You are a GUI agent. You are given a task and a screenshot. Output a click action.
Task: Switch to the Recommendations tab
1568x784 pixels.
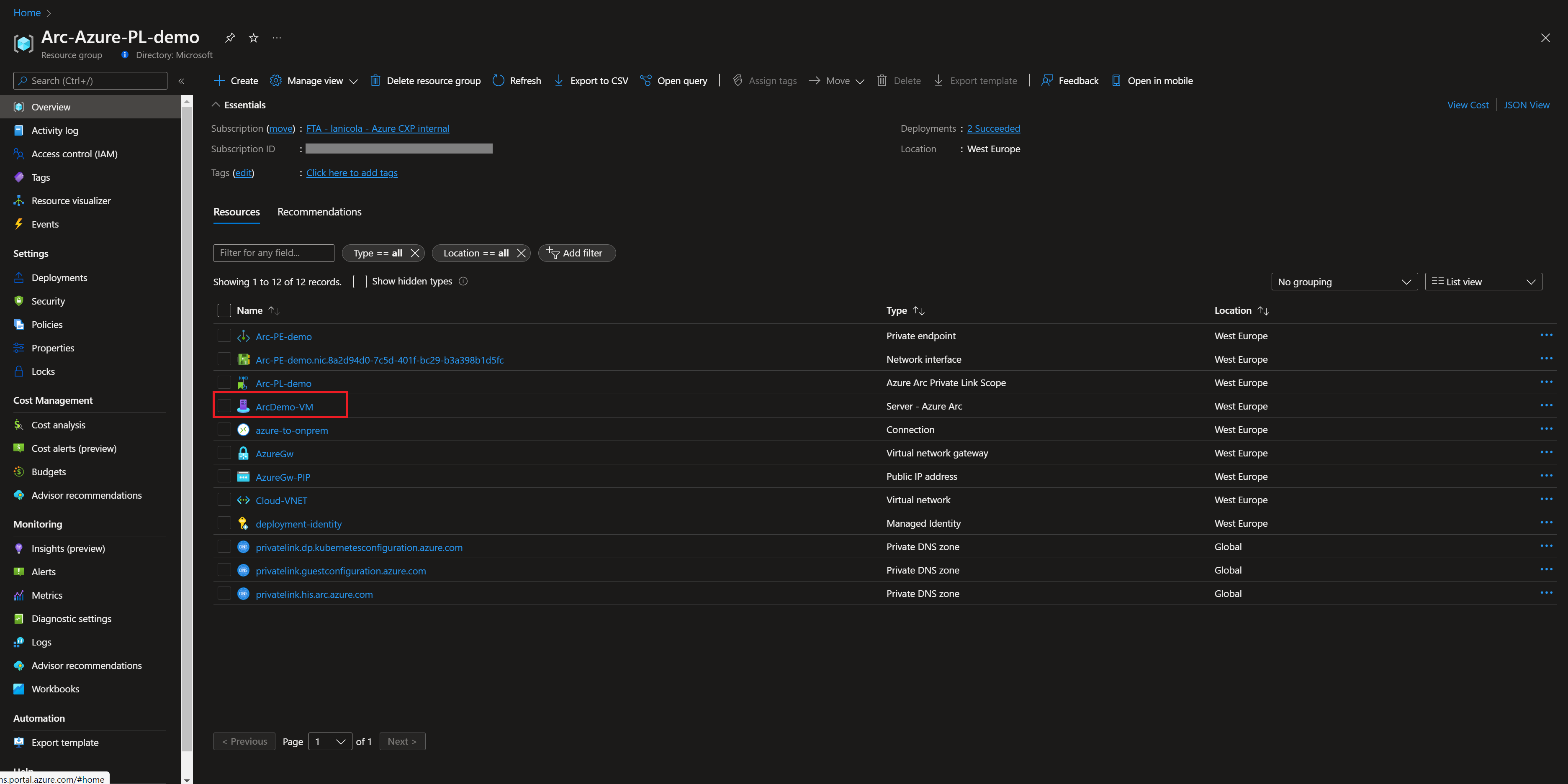click(319, 212)
